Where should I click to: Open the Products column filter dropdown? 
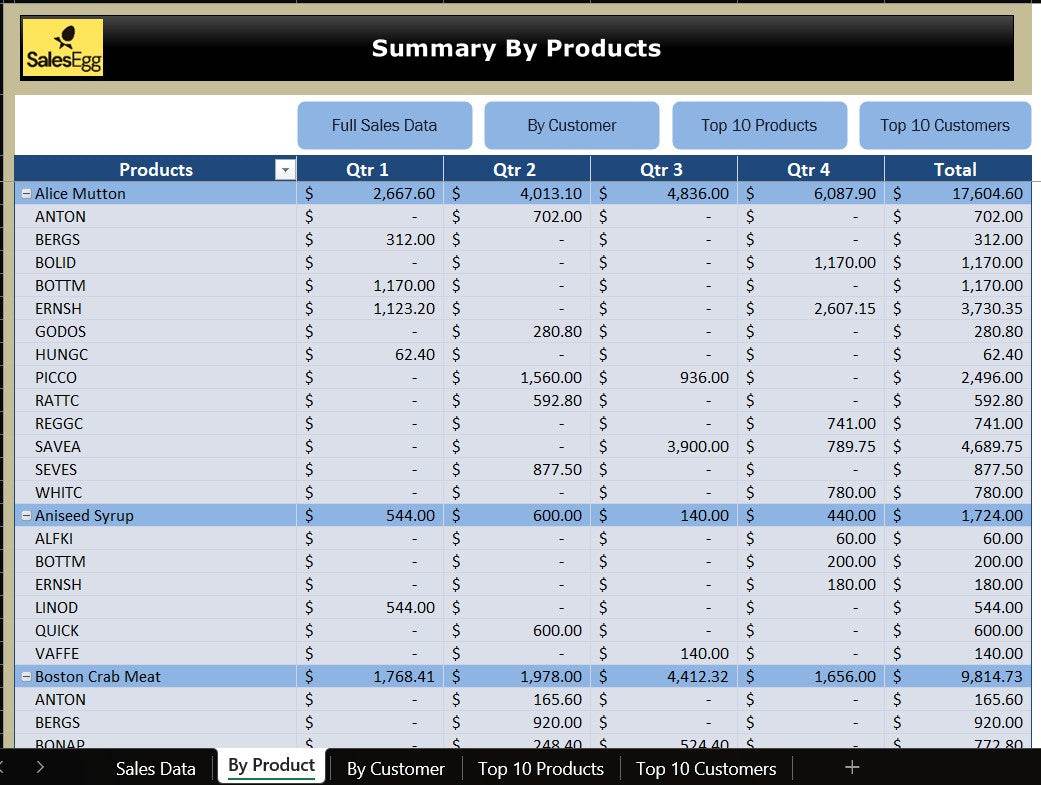[x=286, y=170]
